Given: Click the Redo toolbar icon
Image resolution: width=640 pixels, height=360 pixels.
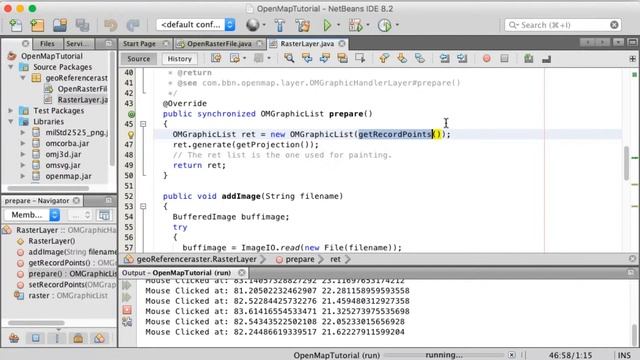Looking at the screenshot, I should [133, 25].
